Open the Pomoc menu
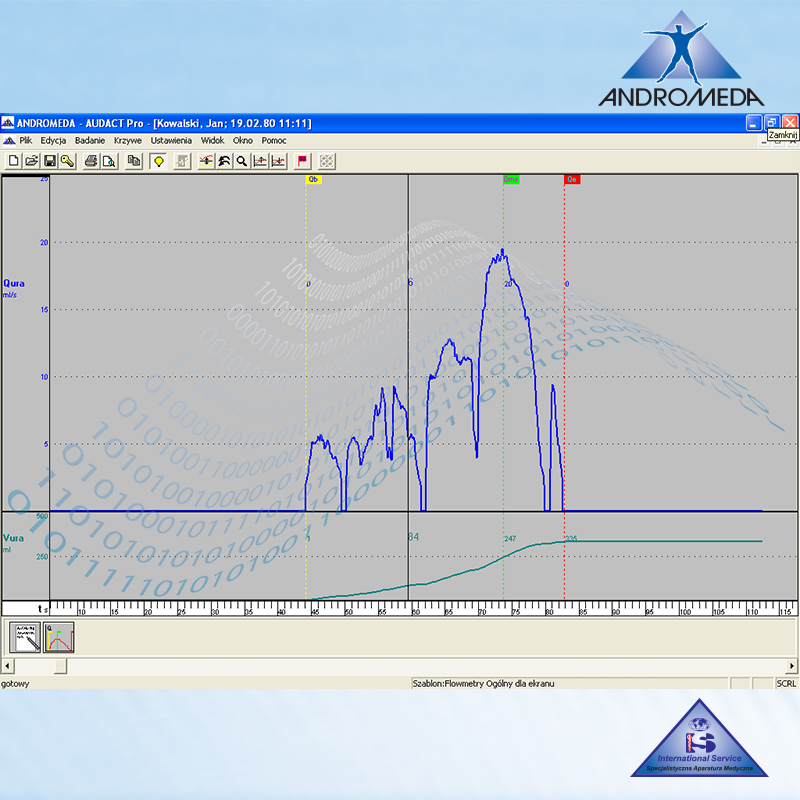Image resolution: width=800 pixels, height=800 pixels. pyautogui.click(x=274, y=141)
